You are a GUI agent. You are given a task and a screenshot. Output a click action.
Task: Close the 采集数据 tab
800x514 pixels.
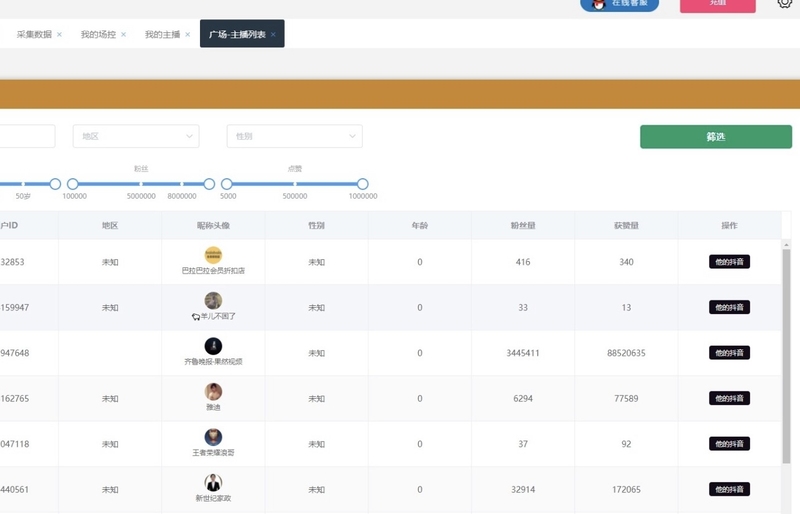coord(59,34)
